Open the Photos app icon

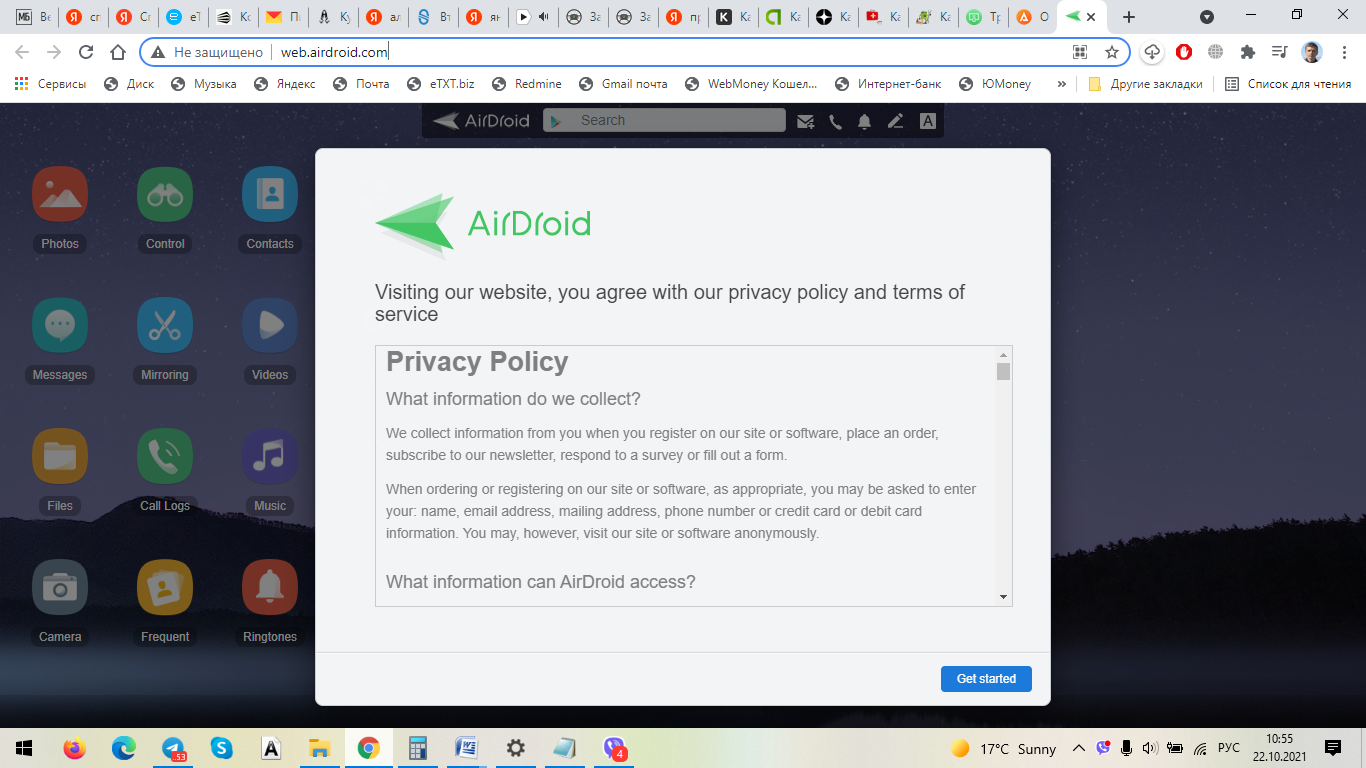coord(60,194)
